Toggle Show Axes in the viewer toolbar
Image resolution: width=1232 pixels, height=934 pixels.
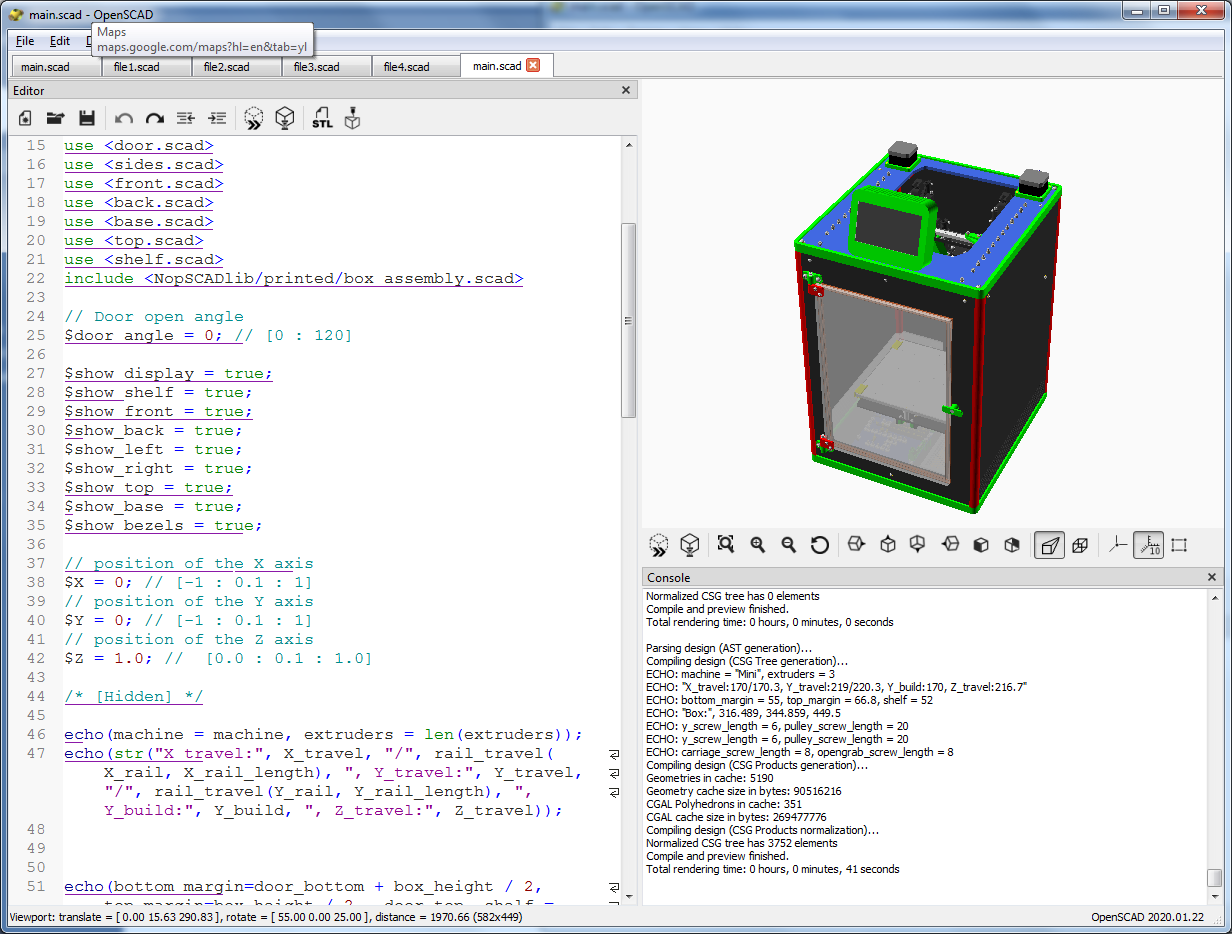1118,545
